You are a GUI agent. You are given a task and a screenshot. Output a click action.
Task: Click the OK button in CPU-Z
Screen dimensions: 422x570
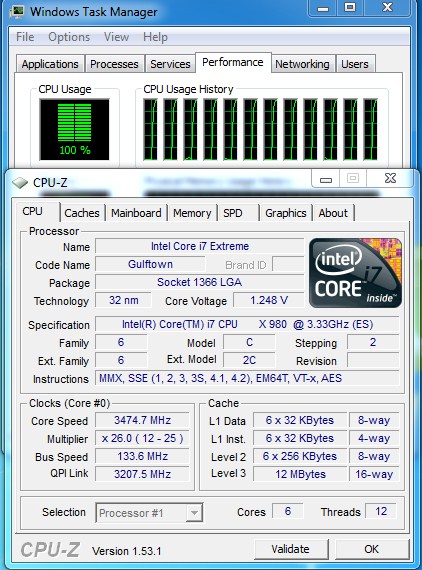click(371, 549)
